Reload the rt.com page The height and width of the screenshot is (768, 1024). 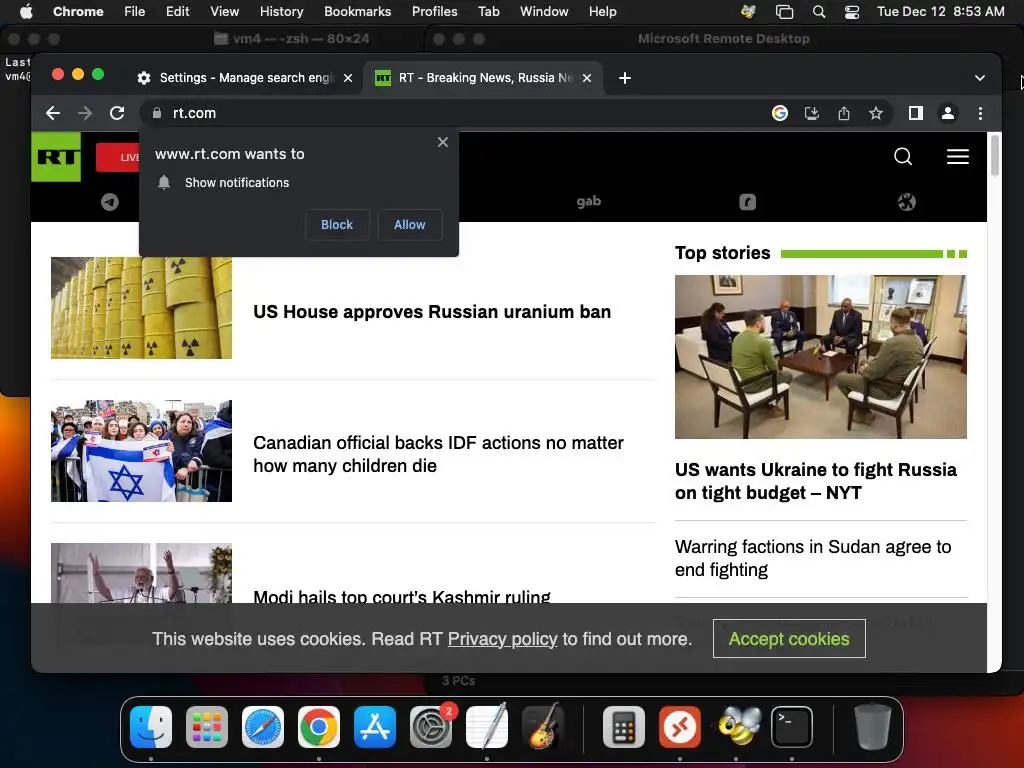(117, 113)
